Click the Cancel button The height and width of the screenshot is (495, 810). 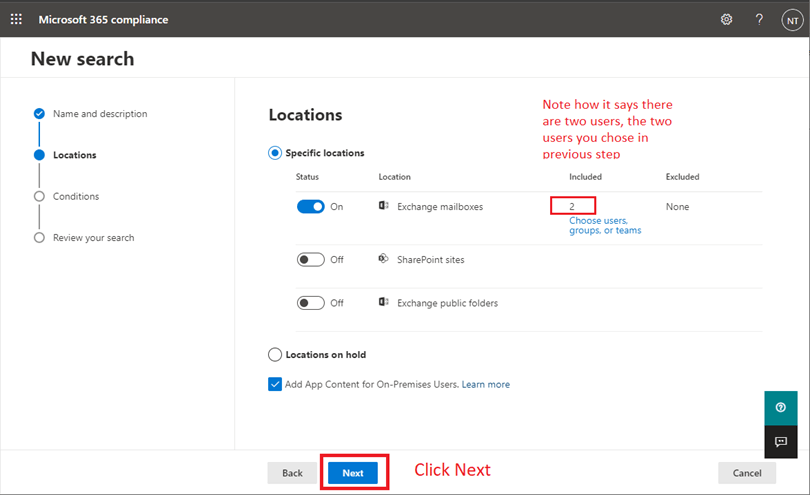click(x=747, y=473)
